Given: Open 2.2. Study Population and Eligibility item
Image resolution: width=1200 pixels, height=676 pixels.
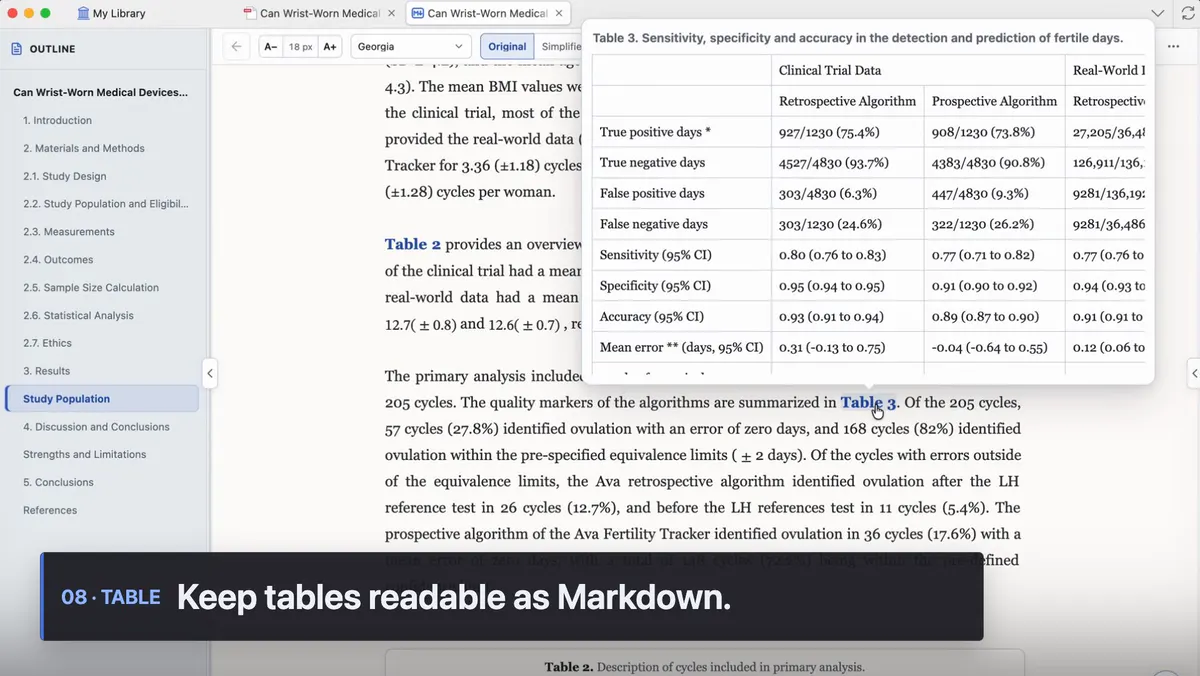Looking at the screenshot, I should pyautogui.click(x=105, y=204).
